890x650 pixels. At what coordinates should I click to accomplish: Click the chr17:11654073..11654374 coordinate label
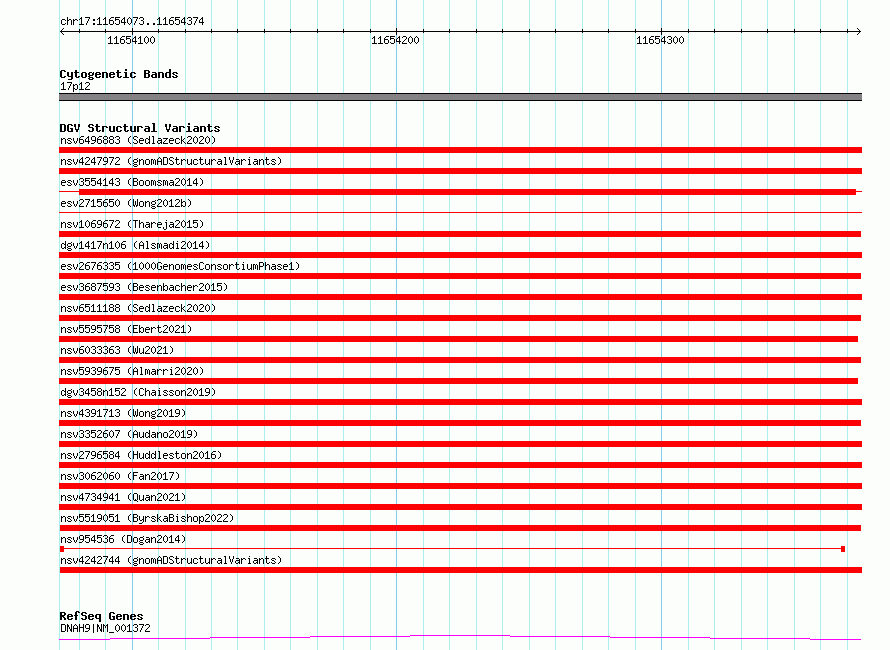click(132, 21)
